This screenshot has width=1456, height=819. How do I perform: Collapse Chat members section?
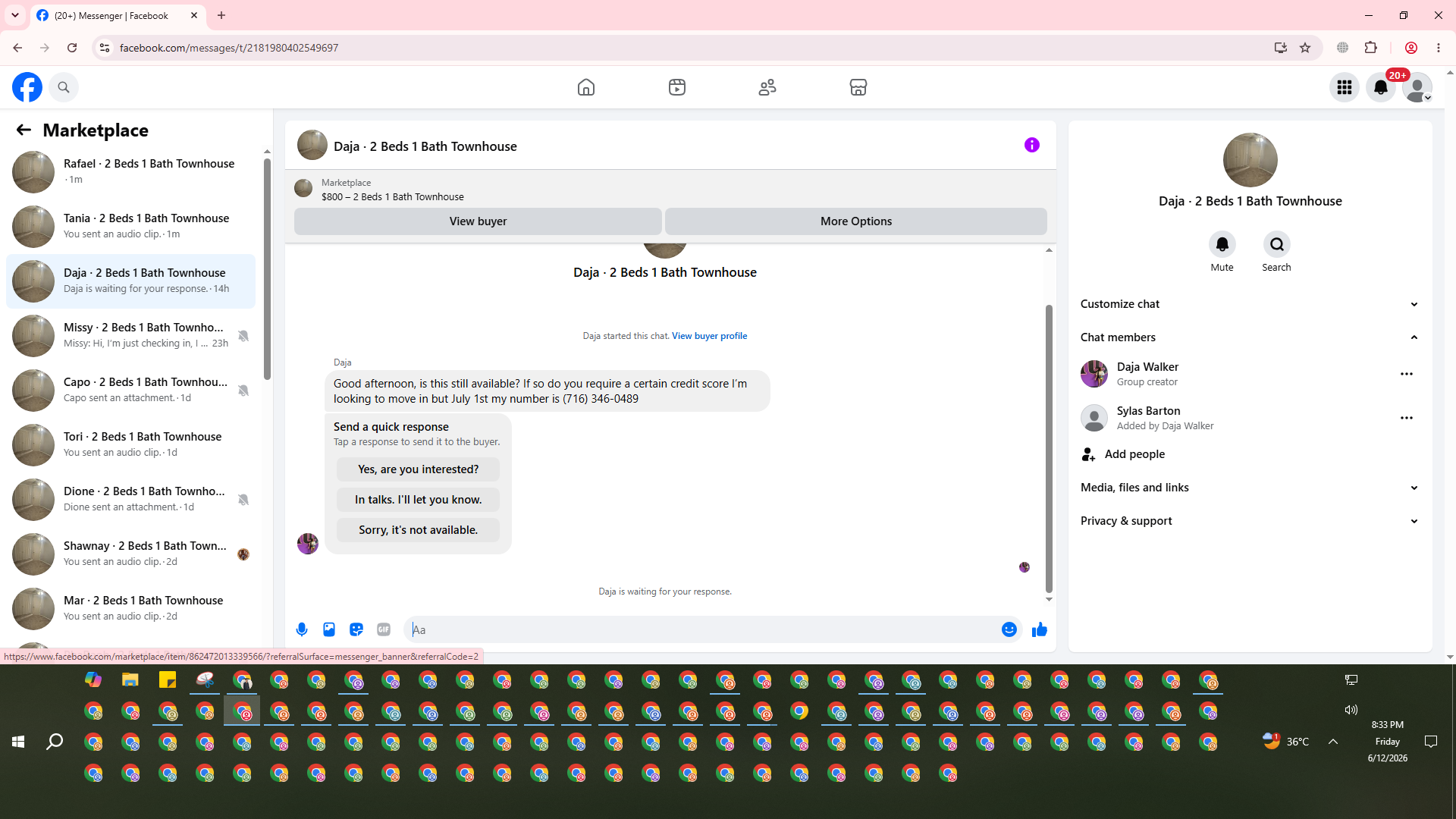tap(1249, 337)
